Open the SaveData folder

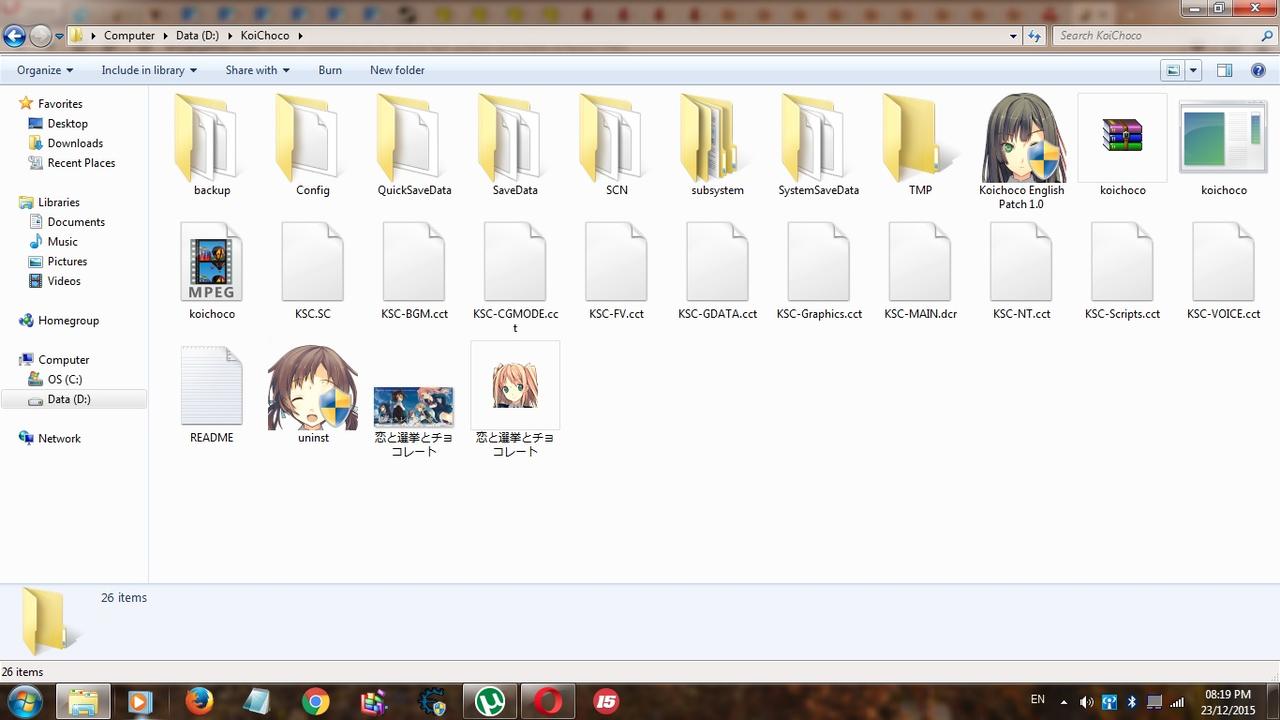click(515, 138)
